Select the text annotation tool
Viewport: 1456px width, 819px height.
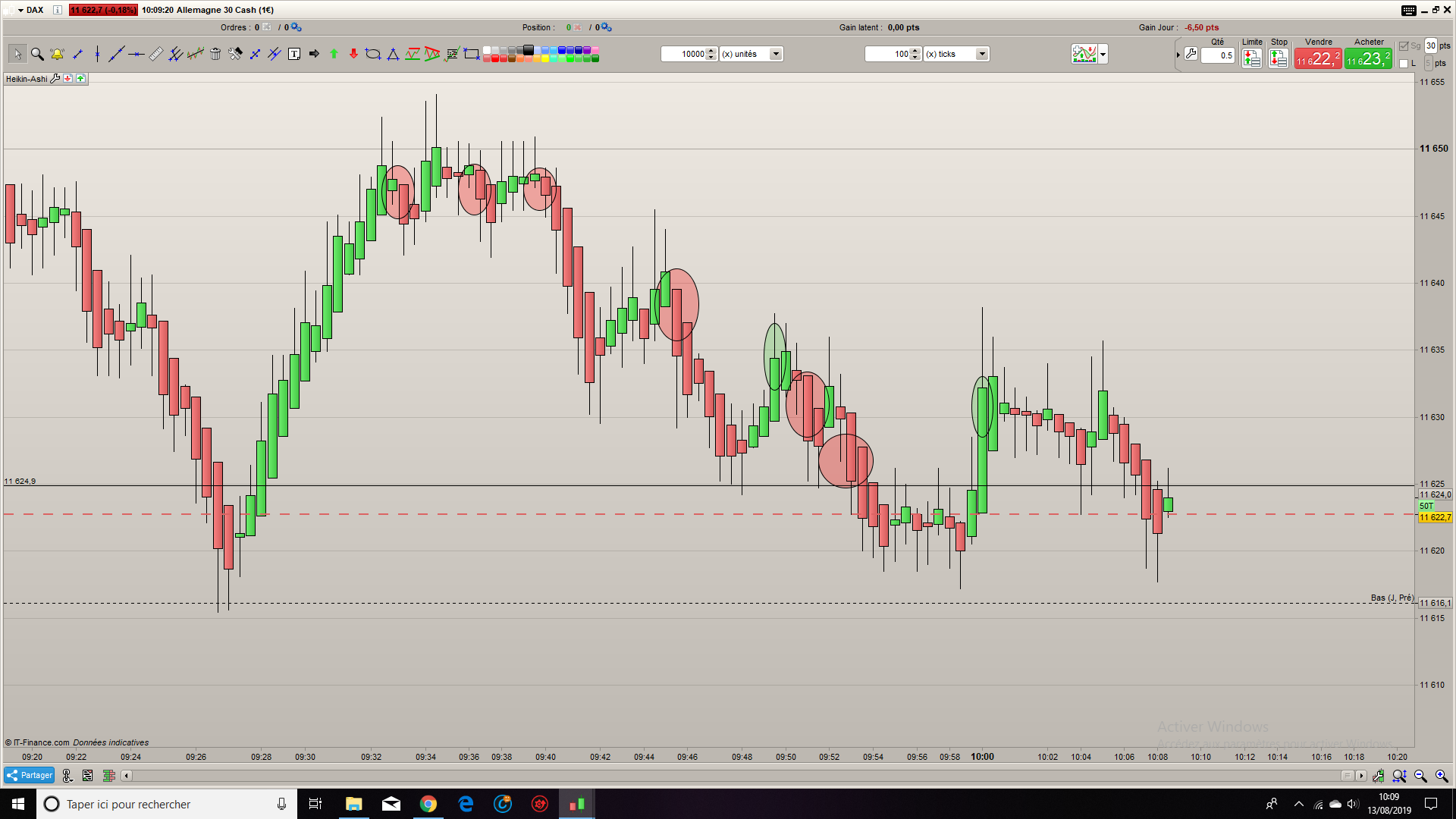click(294, 54)
